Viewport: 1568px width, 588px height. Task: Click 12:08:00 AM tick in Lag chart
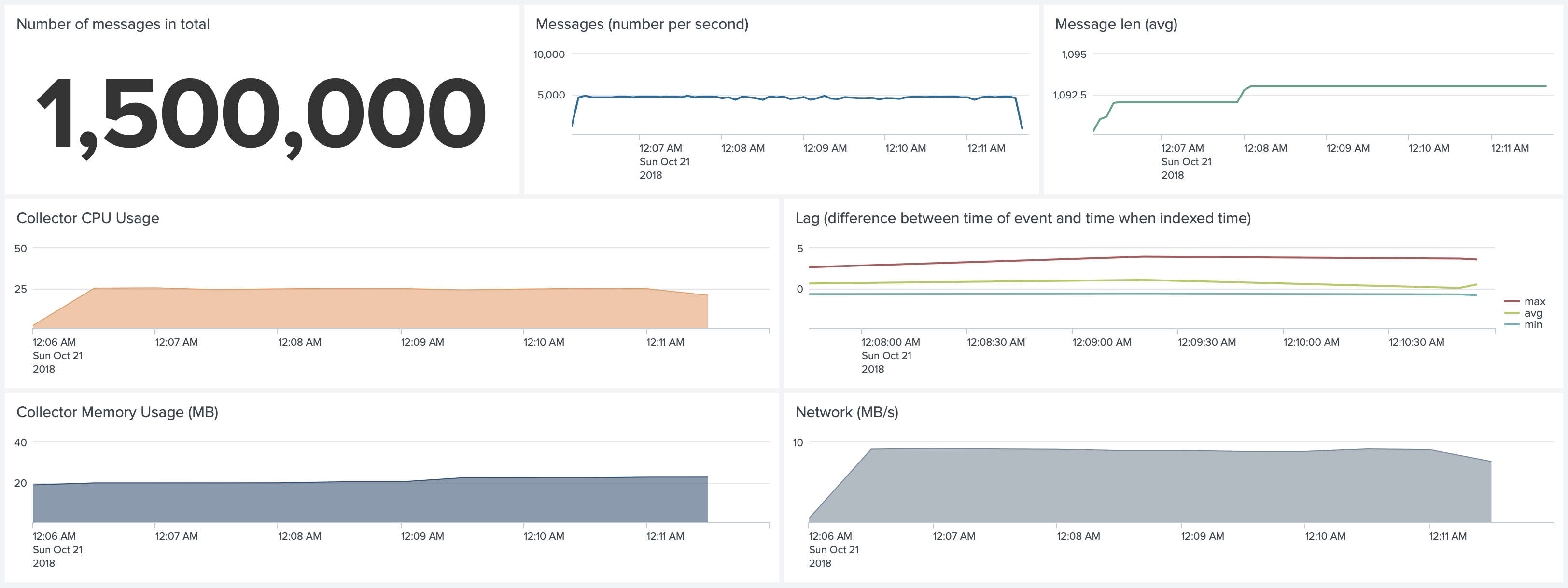891,342
